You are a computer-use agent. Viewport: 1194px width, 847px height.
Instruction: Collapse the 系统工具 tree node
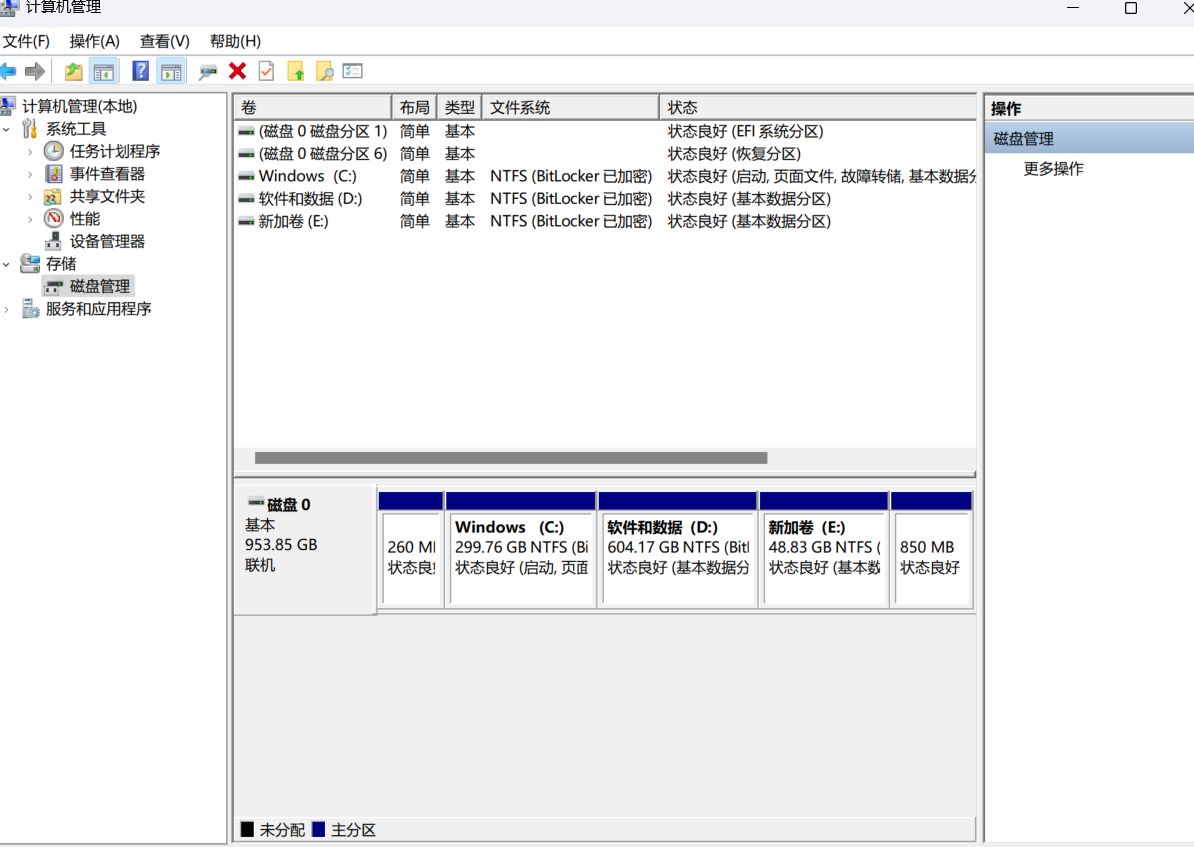pos(6,129)
